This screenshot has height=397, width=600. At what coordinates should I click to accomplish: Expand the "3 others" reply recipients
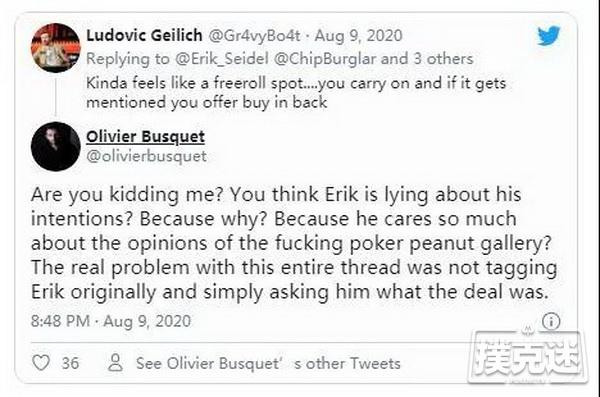point(443,59)
